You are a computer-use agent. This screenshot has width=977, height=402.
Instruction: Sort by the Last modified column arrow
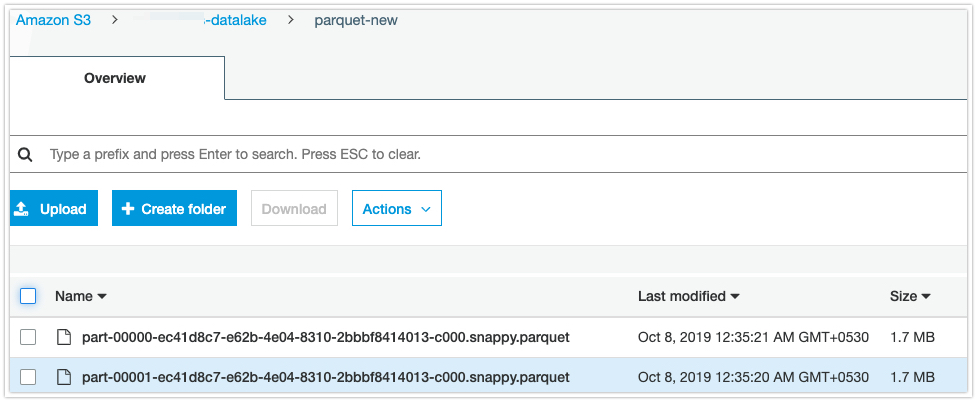[x=735, y=297]
